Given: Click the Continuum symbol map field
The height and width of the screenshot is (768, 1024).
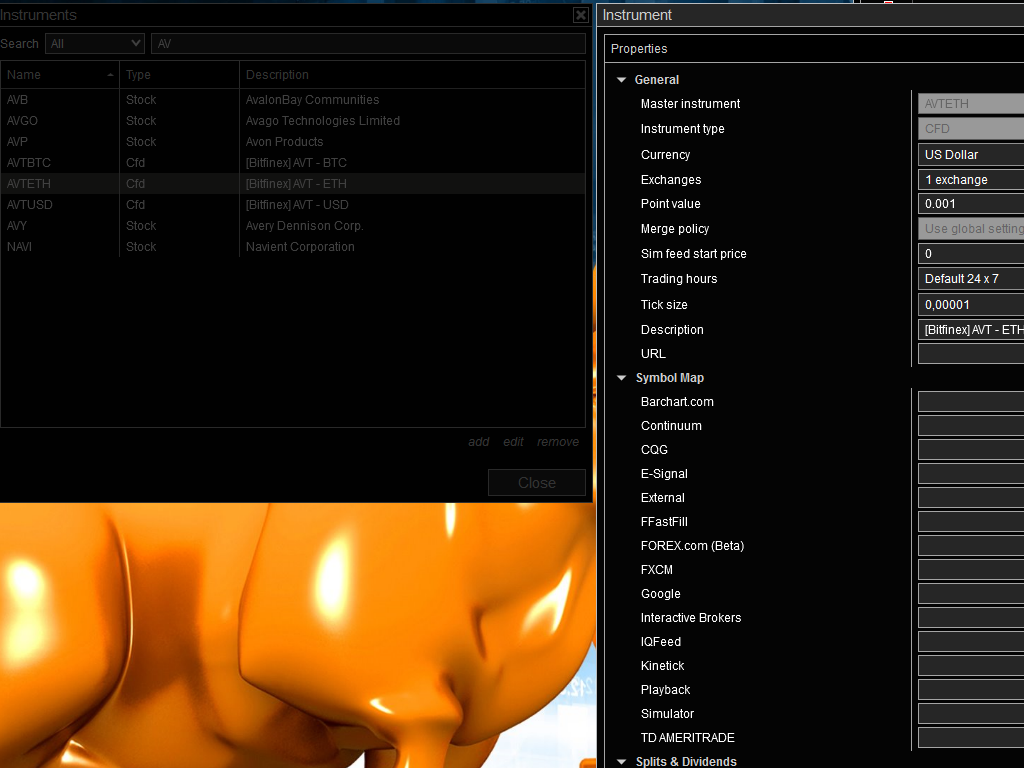Looking at the screenshot, I should click(971, 426).
